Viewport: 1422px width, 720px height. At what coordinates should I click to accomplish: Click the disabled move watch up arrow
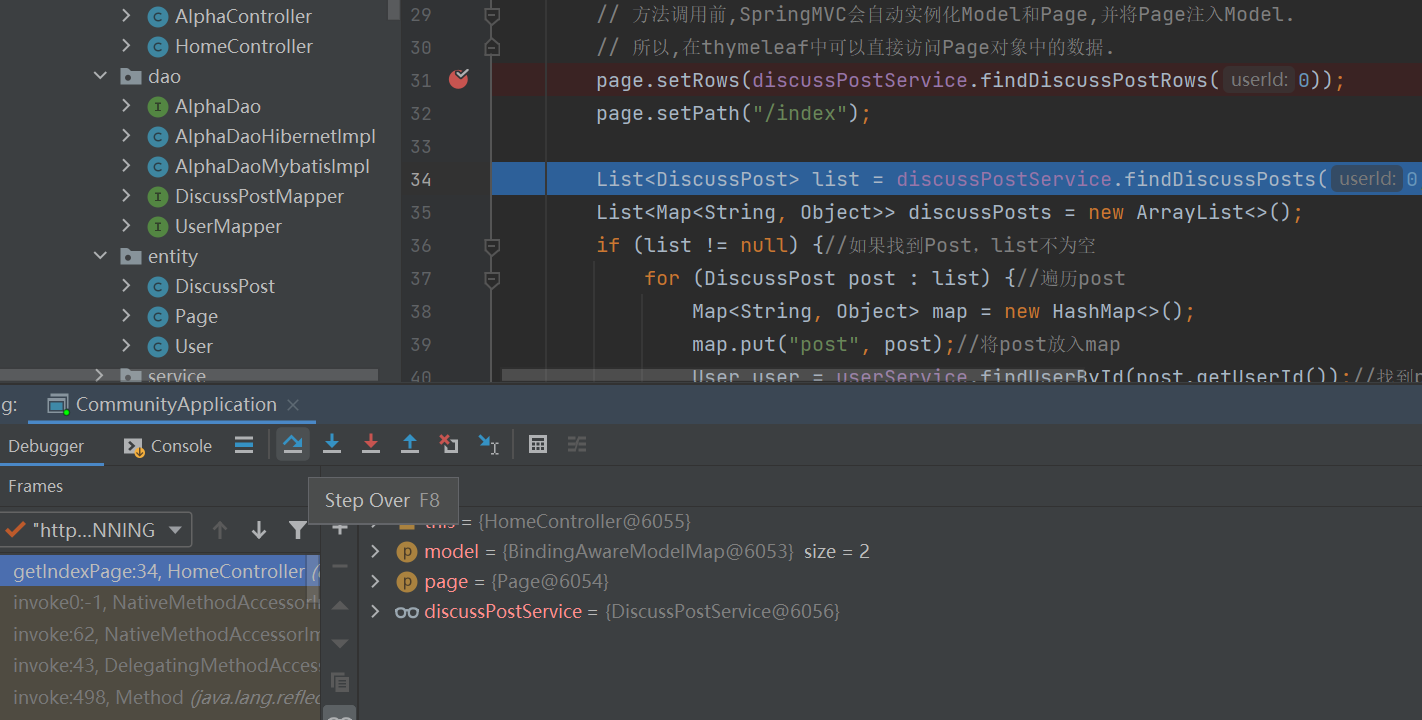(340, 605)
